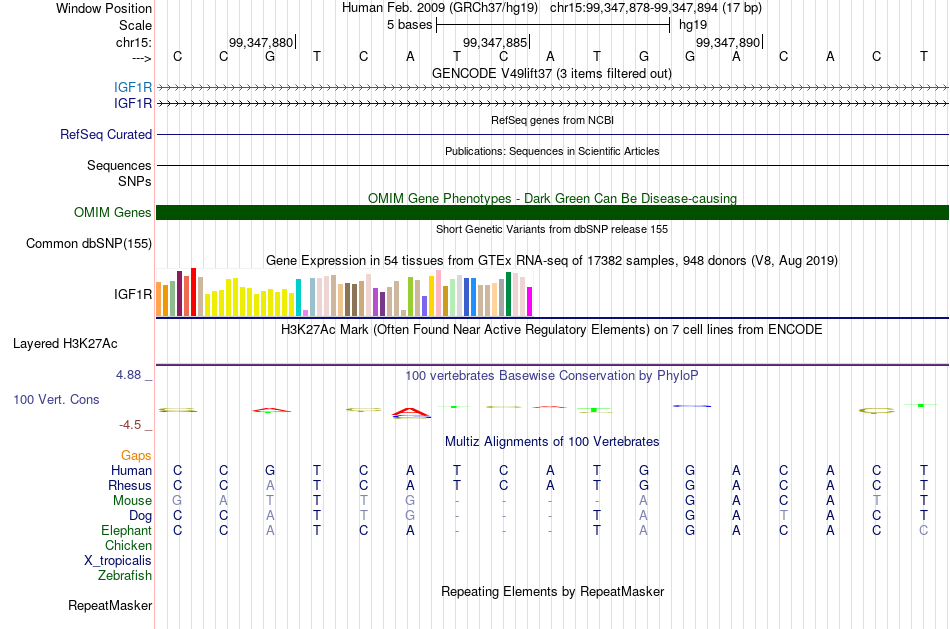Screen dimensions: 950x629
Task: Click the cyan bar in GTEx expression chart
Action: coord(298,298)
